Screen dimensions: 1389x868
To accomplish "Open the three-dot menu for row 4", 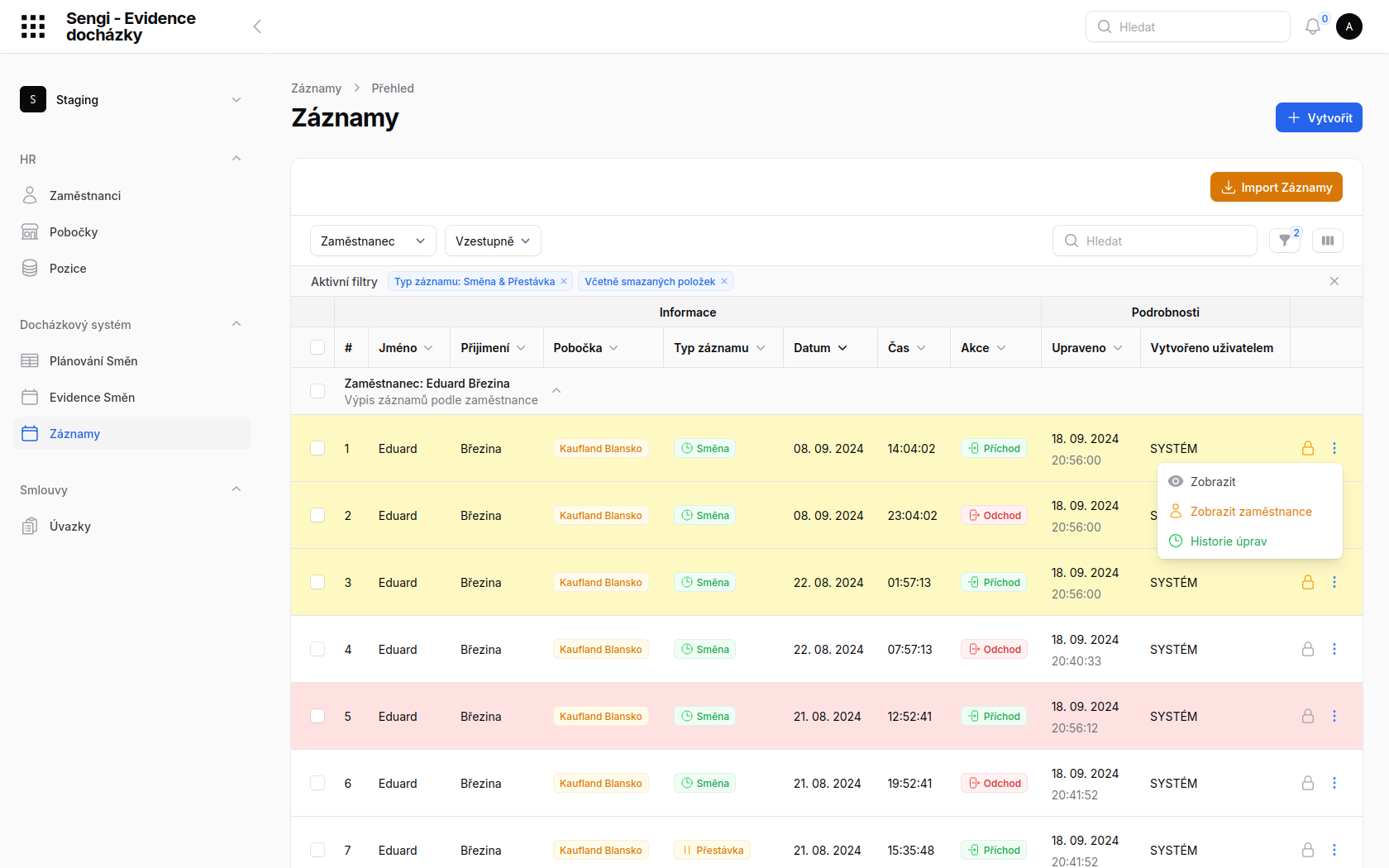I will coord(1334,649).
